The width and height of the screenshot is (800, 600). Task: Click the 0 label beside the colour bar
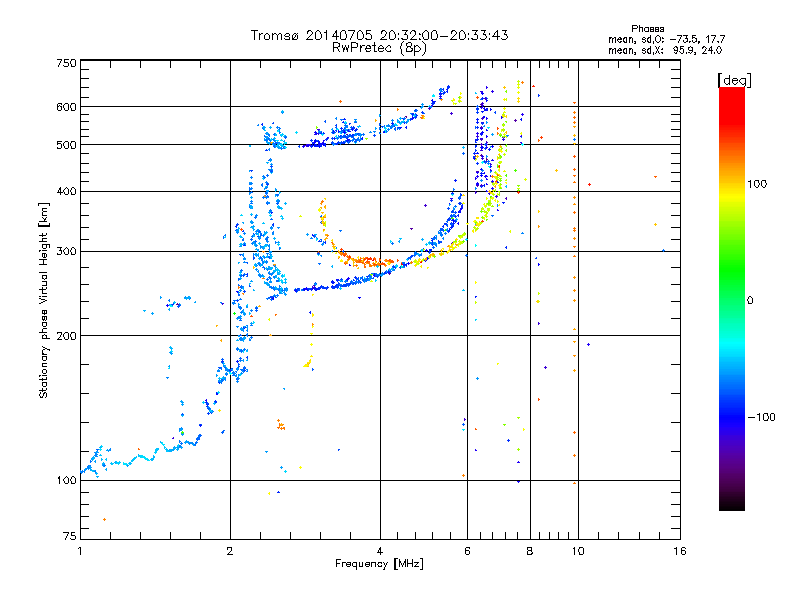(750, 301)
